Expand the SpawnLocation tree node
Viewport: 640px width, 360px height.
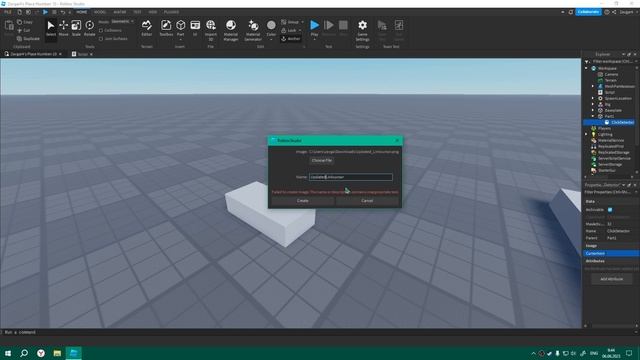coord(593,98)
